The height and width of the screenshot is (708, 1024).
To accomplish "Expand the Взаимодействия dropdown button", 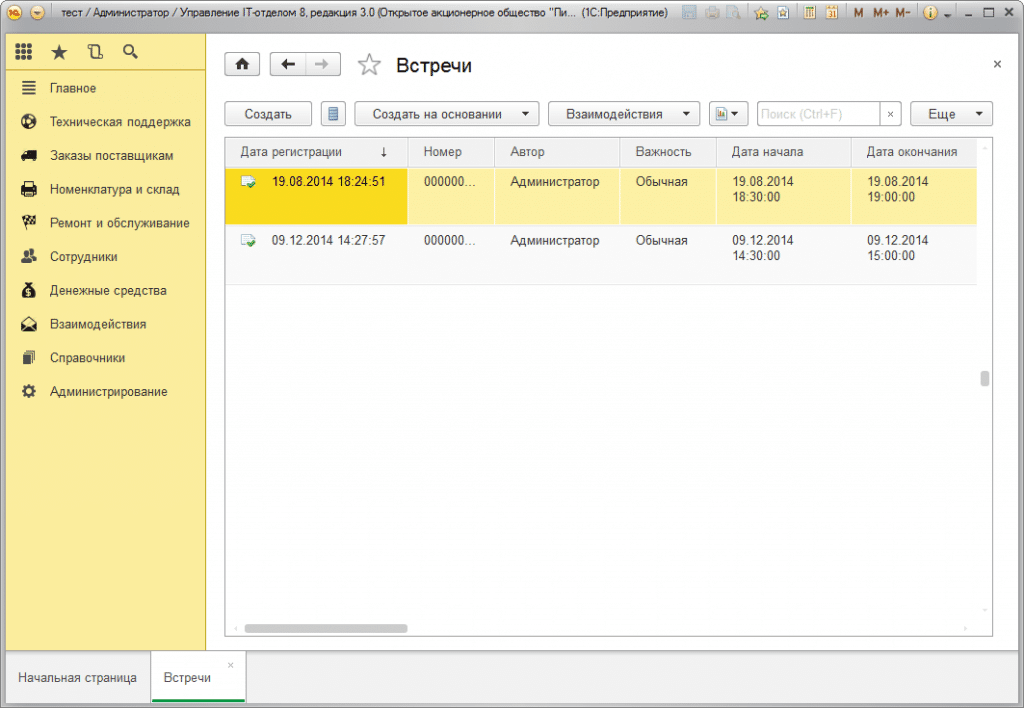I will pyautogui.click(x=624, y=114).
